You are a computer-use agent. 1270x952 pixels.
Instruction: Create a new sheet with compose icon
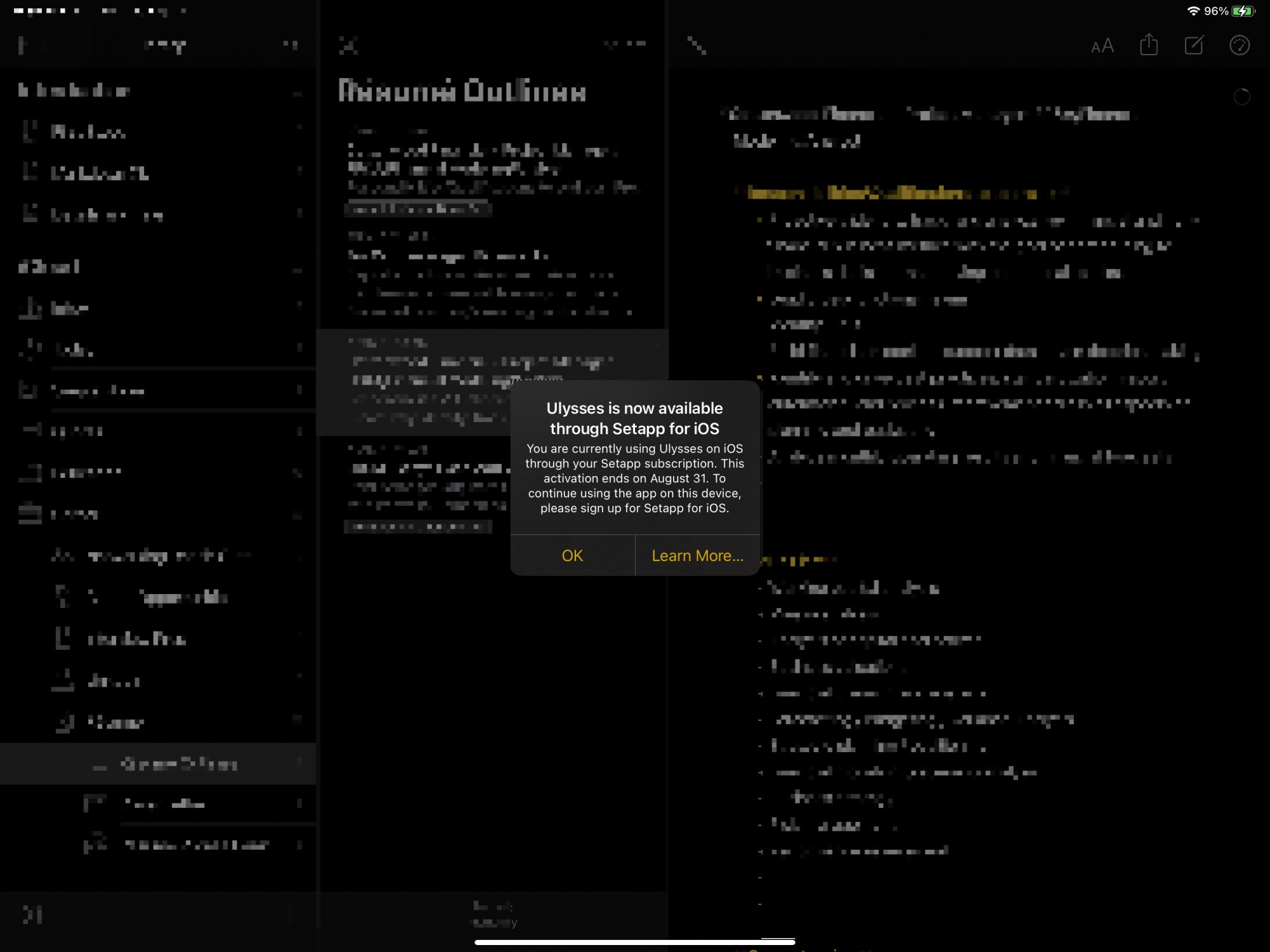1194,45
